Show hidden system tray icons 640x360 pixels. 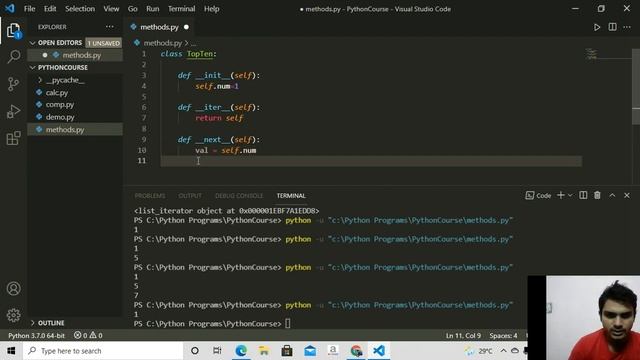pyautogui.click(x=503, y=351)
